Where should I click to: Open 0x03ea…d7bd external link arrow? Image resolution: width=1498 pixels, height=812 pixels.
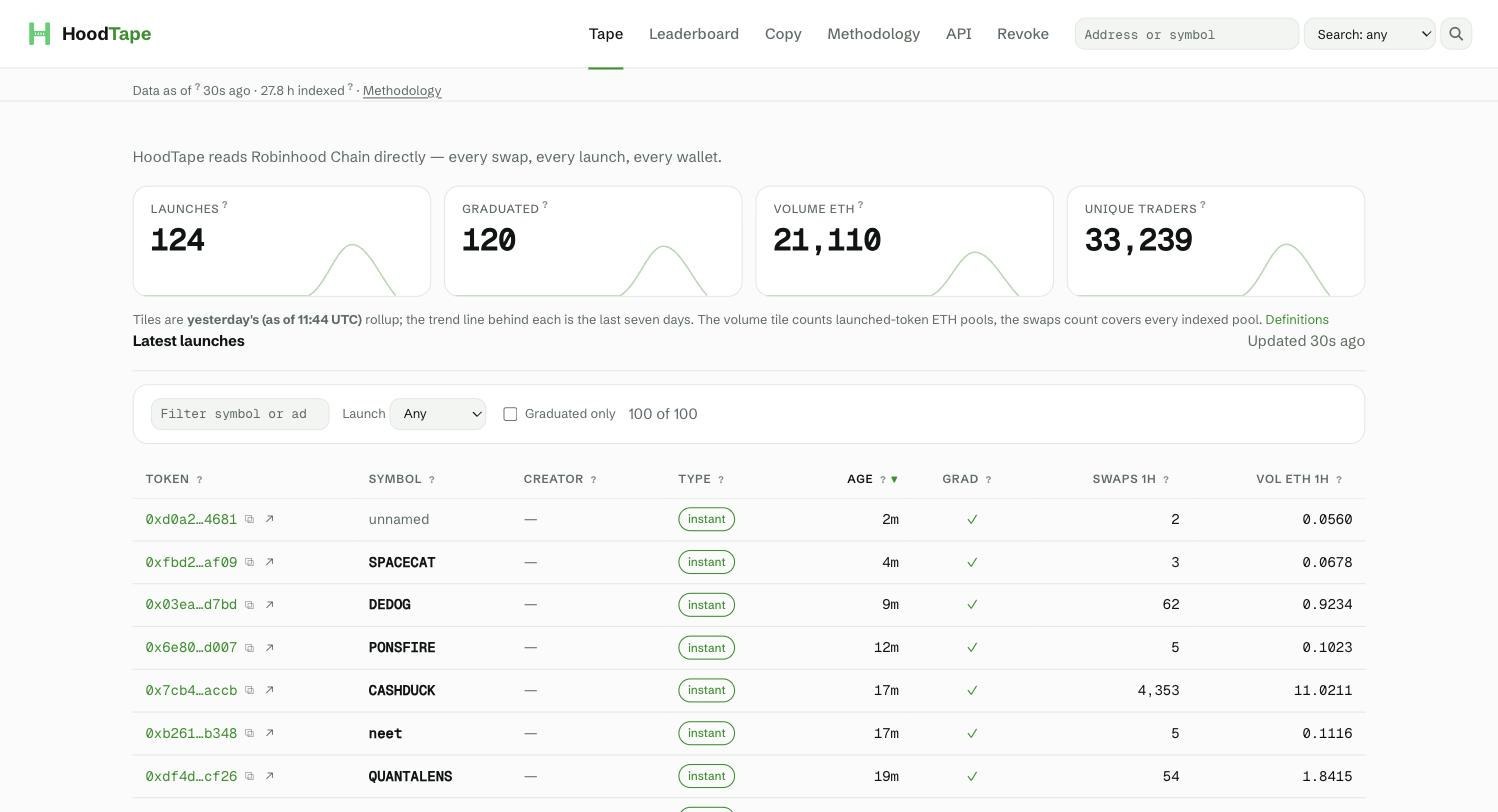[x=269, y=605]
